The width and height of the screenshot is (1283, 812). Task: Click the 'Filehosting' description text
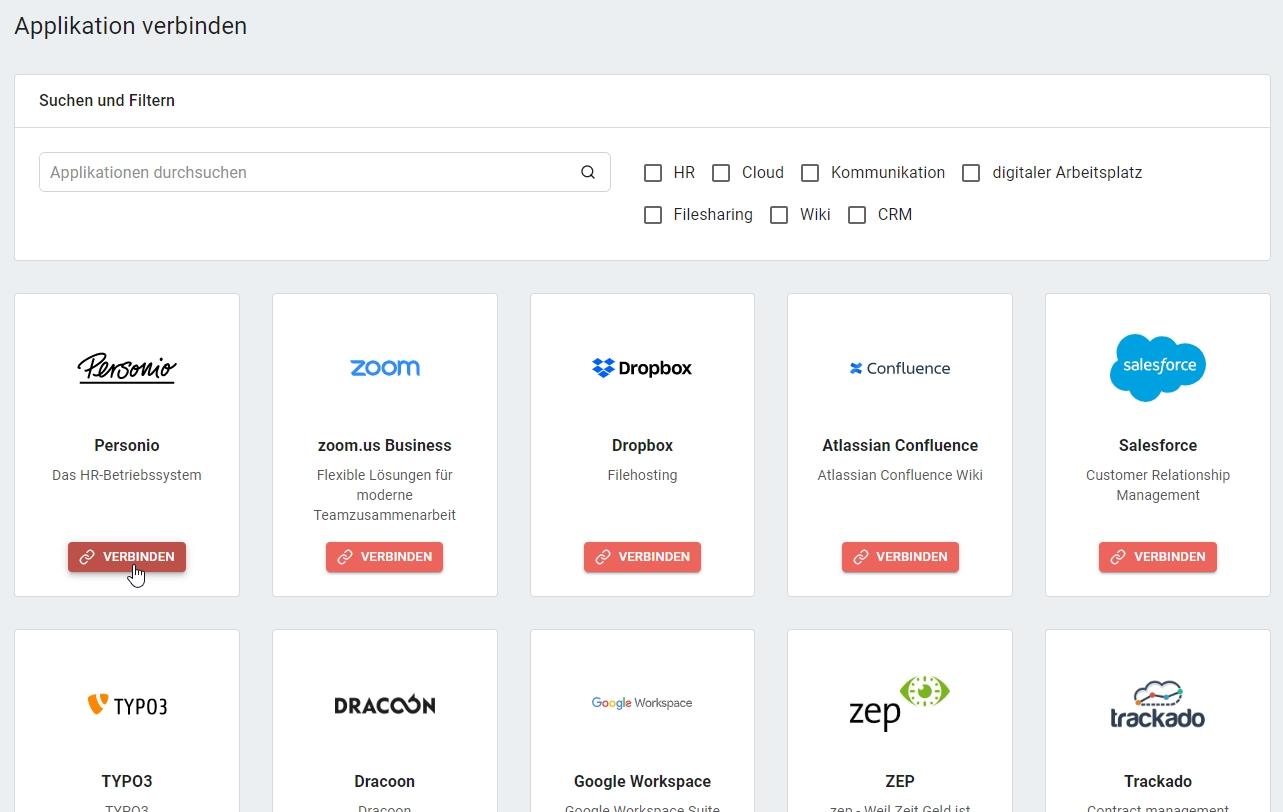(x=642, y=475)
